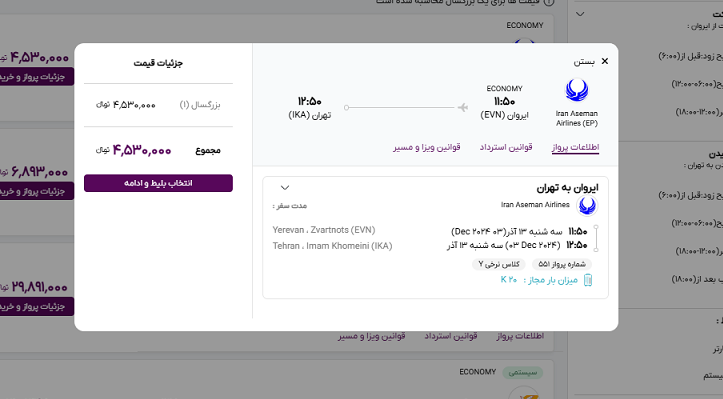Image resolution: width=723 pixels, height=399 pixels.
Task: Click the سیستمی badge on the lower flight card
Action: coord(522,372)
